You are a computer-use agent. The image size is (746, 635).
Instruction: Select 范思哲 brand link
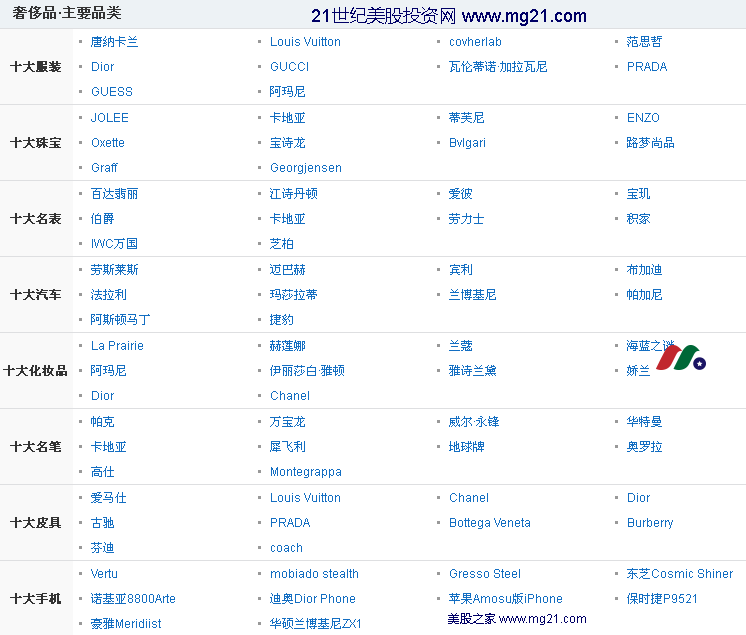tap(644, 42)
